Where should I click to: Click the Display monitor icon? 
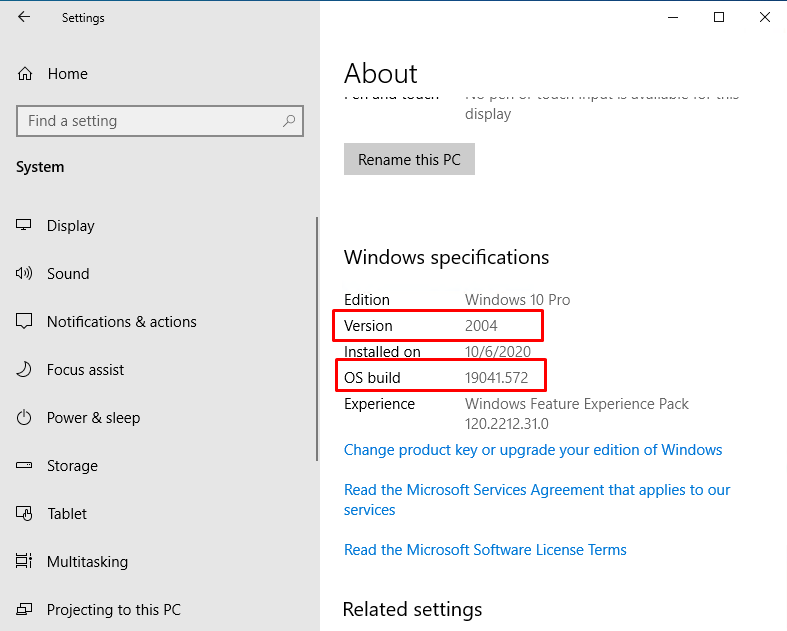(x=24, y=225)
